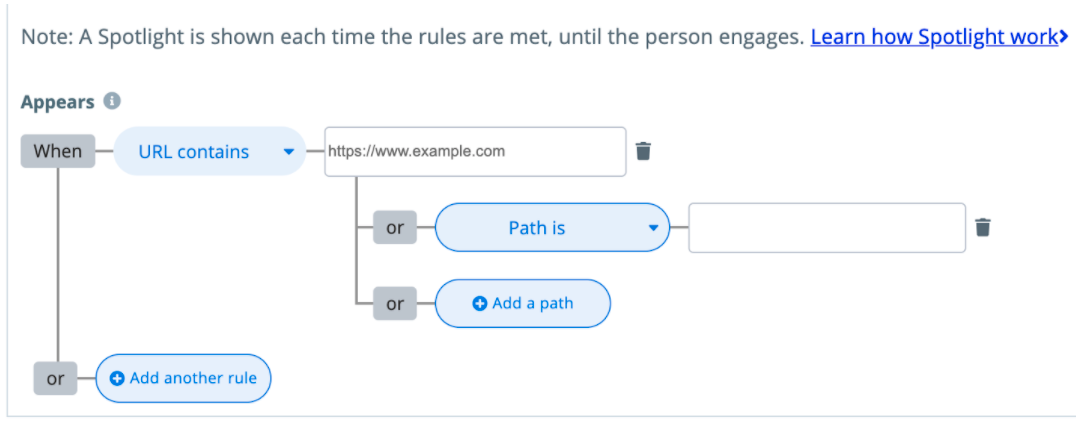
Task: Click the or label beside Add a path
Action: click(x=395, y=304)
